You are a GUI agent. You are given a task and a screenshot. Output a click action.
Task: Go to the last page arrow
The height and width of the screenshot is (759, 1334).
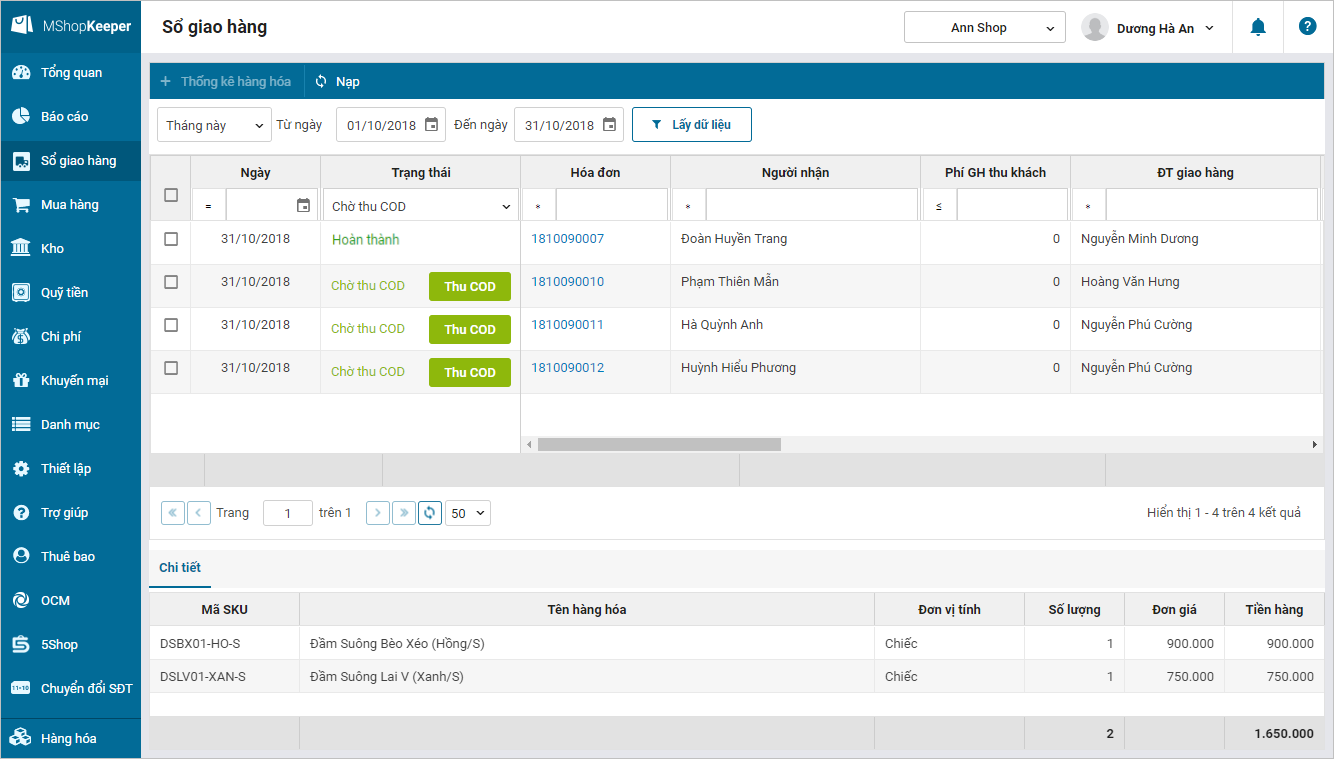404,513
